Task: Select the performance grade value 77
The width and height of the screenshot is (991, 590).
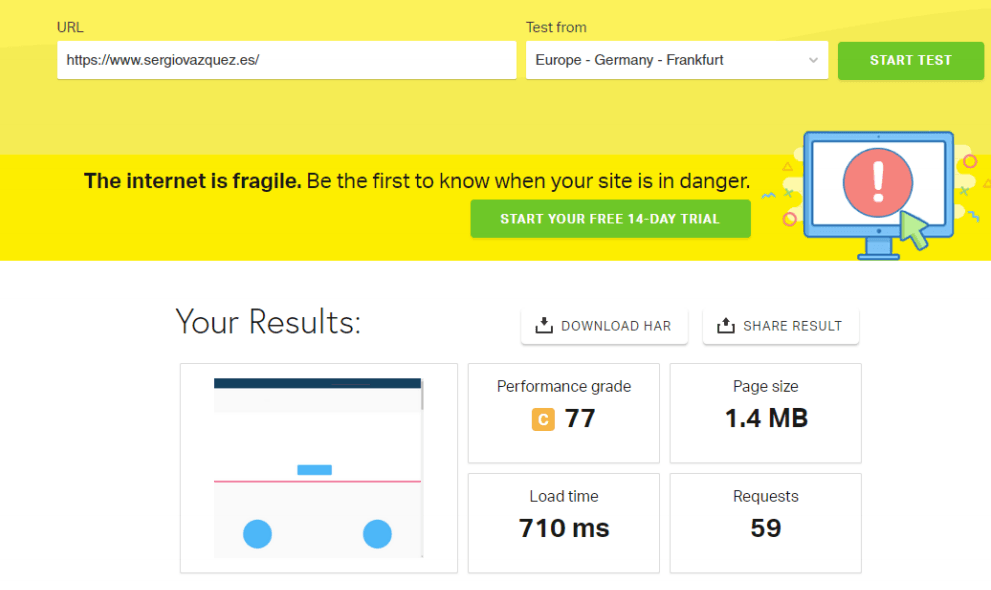Action: pos(580,418)
